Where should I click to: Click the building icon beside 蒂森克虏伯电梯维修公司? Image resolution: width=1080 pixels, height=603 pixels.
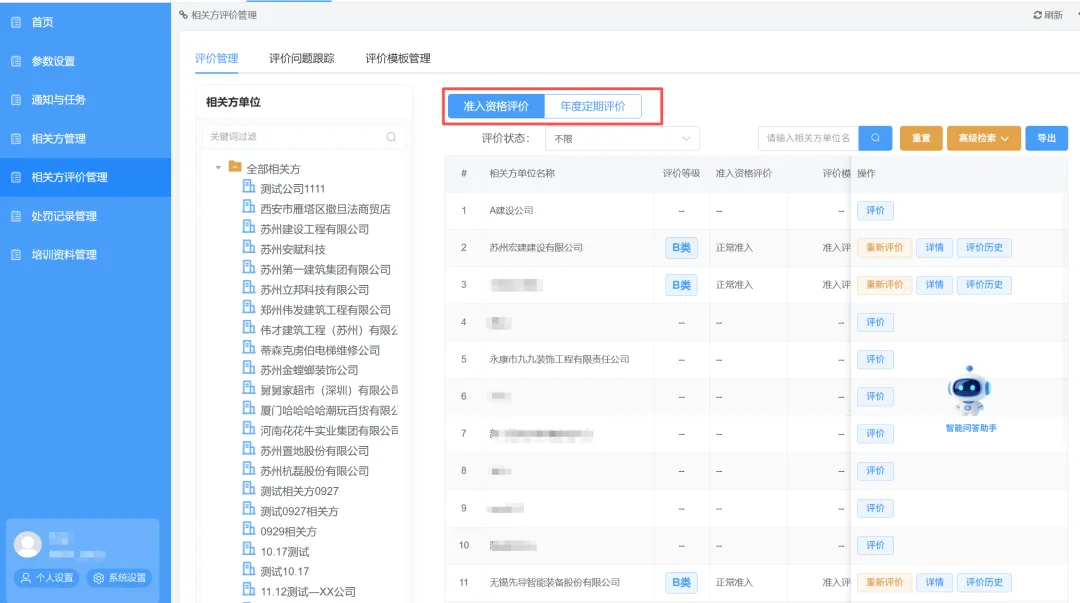249,347
